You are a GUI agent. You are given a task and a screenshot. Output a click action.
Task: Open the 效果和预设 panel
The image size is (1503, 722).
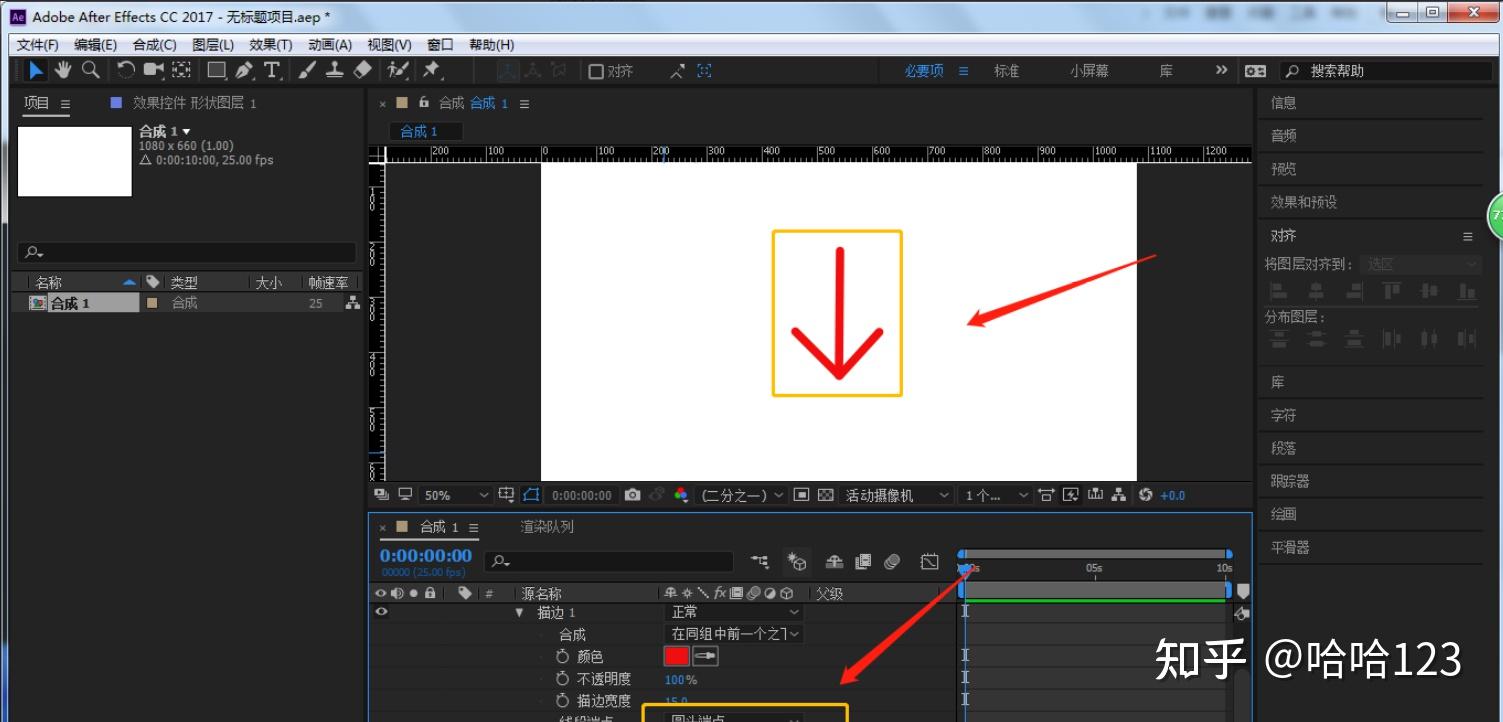[1304, 202]
